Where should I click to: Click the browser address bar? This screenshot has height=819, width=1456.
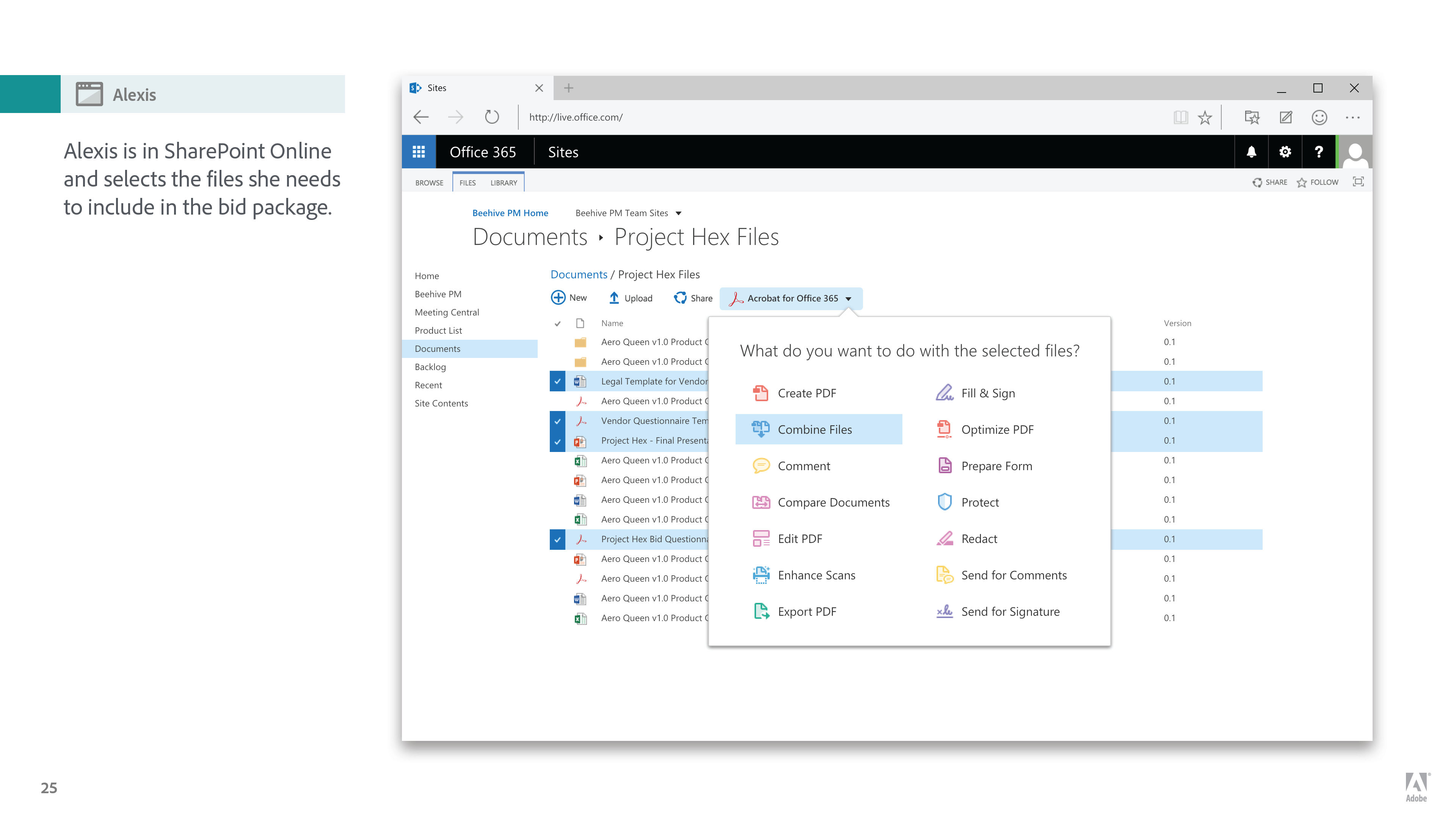click(842, 117)
